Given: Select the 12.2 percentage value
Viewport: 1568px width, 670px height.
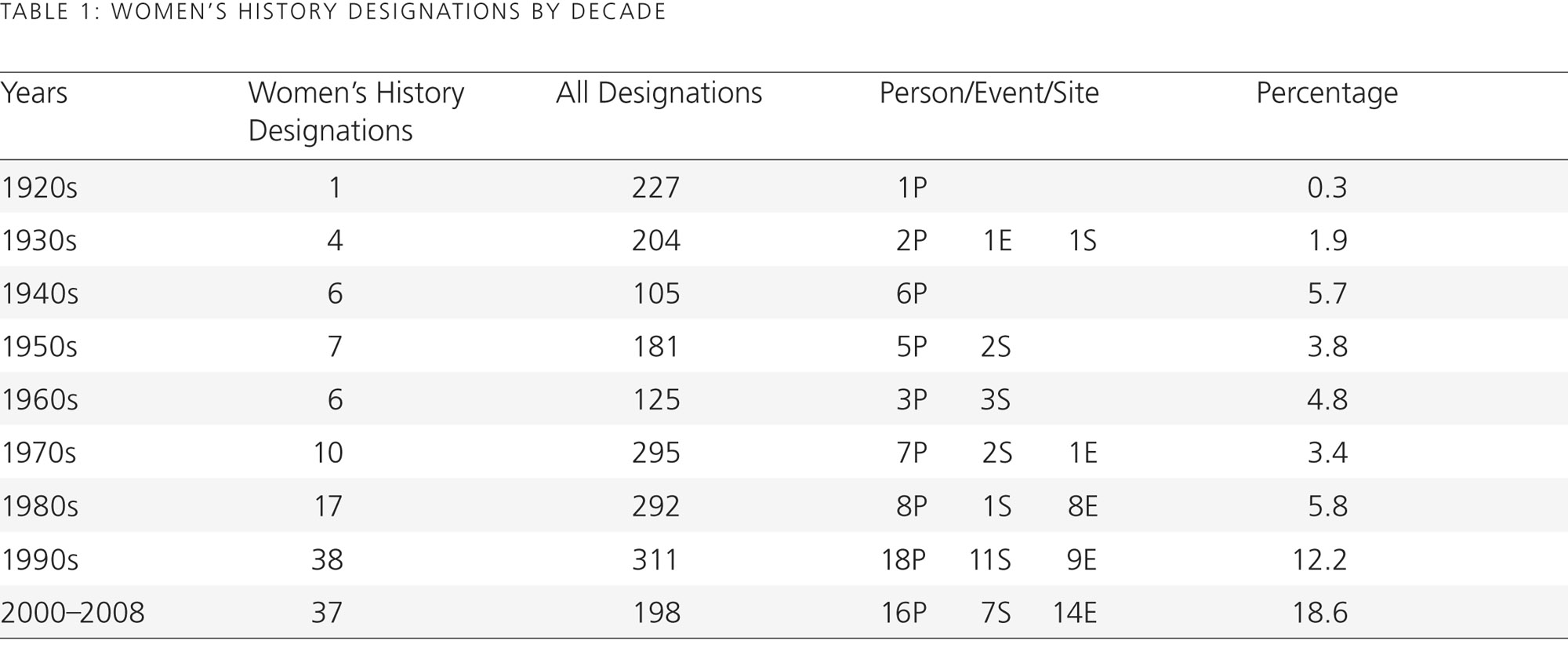Looking at the screenshot, I should coord(1319,559).
